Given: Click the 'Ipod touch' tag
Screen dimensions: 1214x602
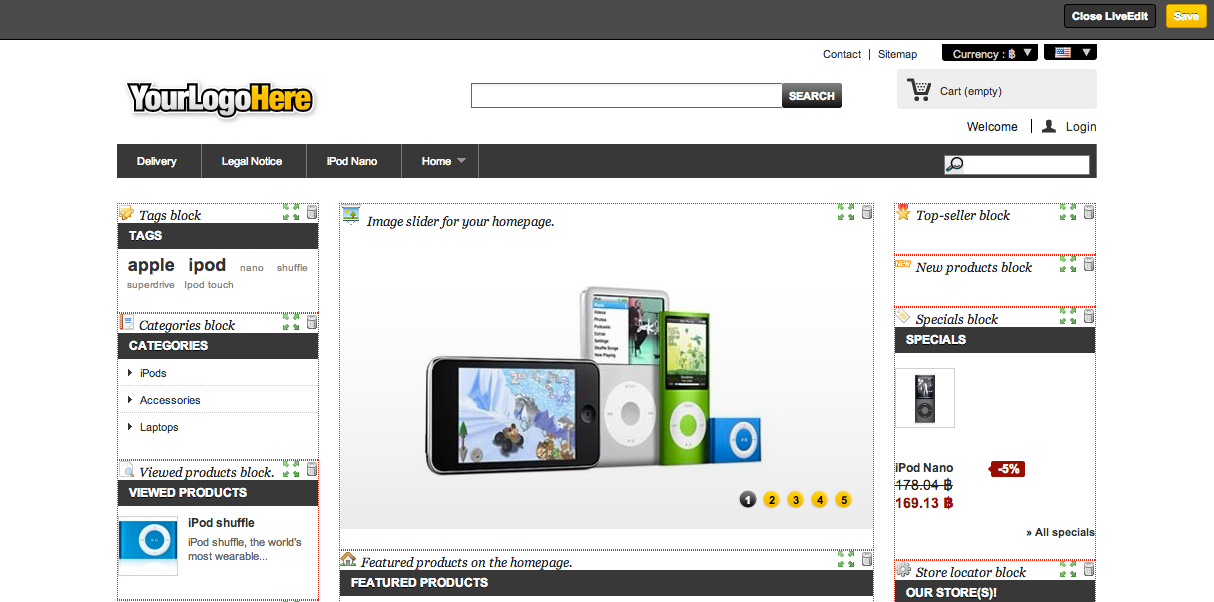Looking at the screenshot, I should coord(209,285).
